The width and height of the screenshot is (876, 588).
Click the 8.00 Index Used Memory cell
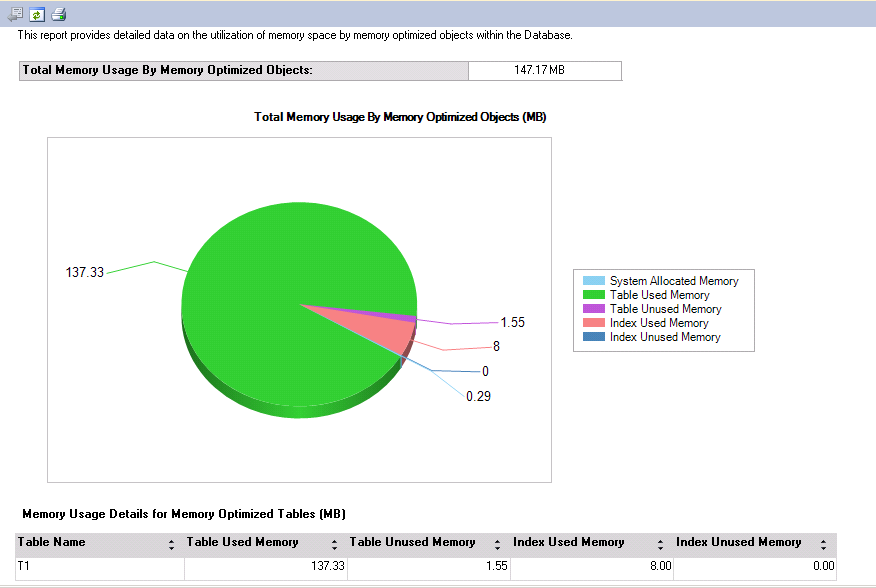click(x=592, y=566)
